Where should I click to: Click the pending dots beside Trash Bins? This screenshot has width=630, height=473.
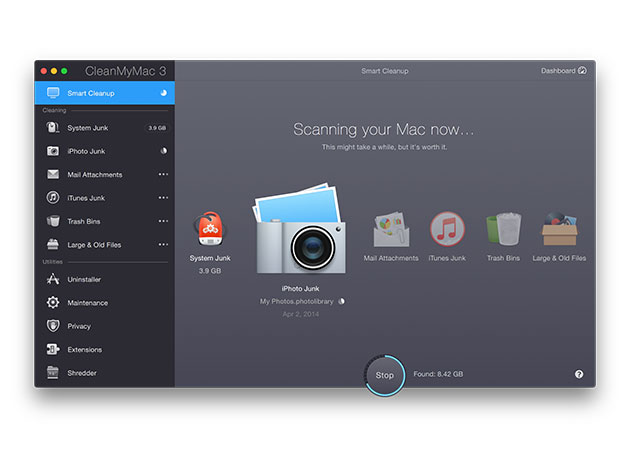pos(163,221)
